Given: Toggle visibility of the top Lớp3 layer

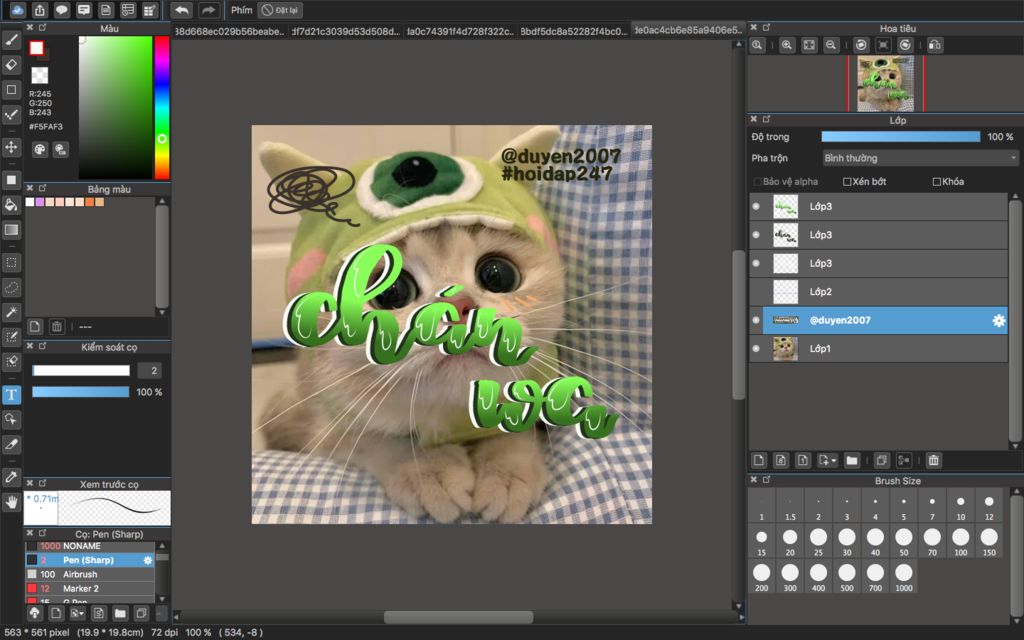Looking at the screenshot, I should click(x=756, y=206).
